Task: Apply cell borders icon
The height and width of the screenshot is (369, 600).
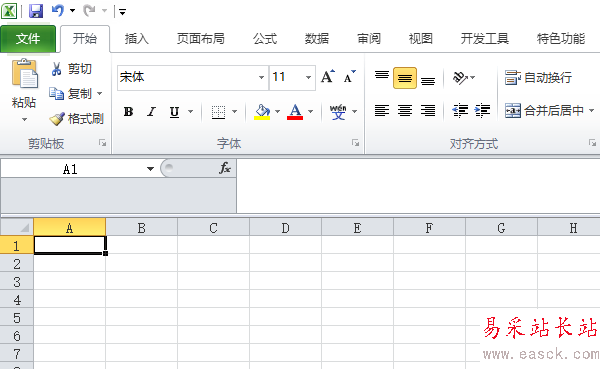Action: tap(218, 112)
